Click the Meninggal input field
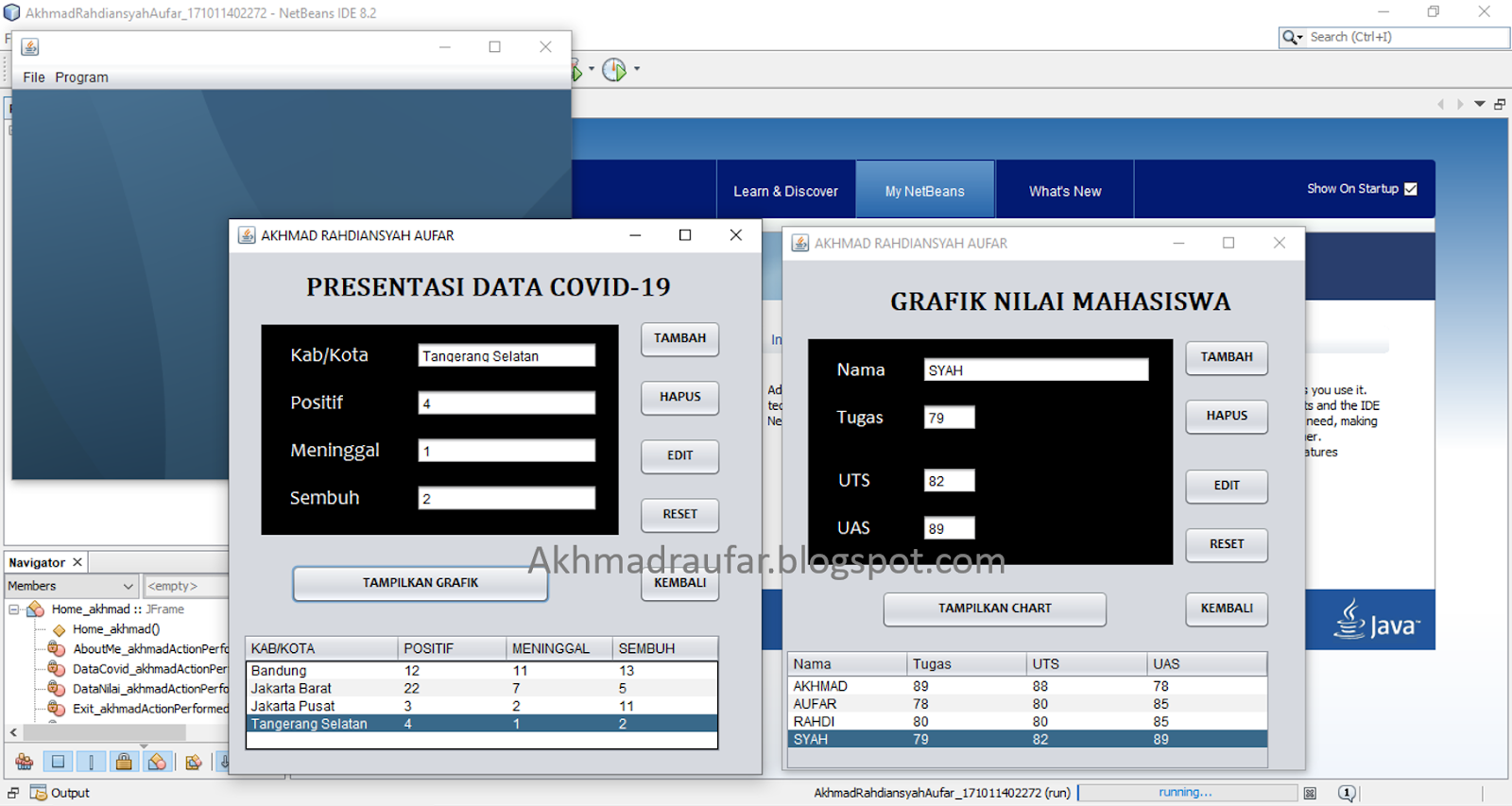 (x=507, y=451)
